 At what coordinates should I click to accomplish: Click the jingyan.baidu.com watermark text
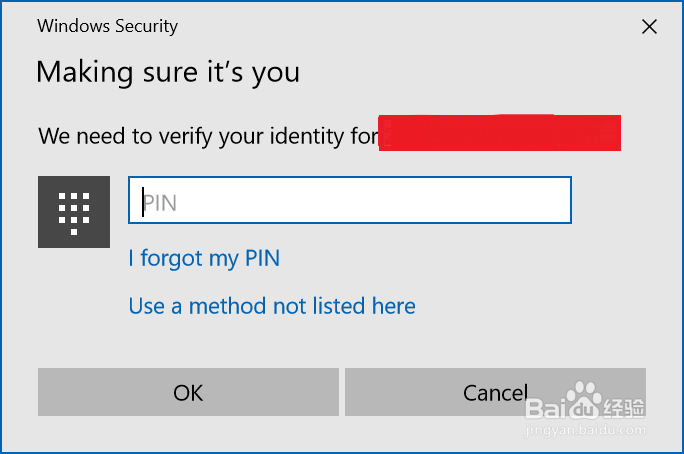click(586, 430)
